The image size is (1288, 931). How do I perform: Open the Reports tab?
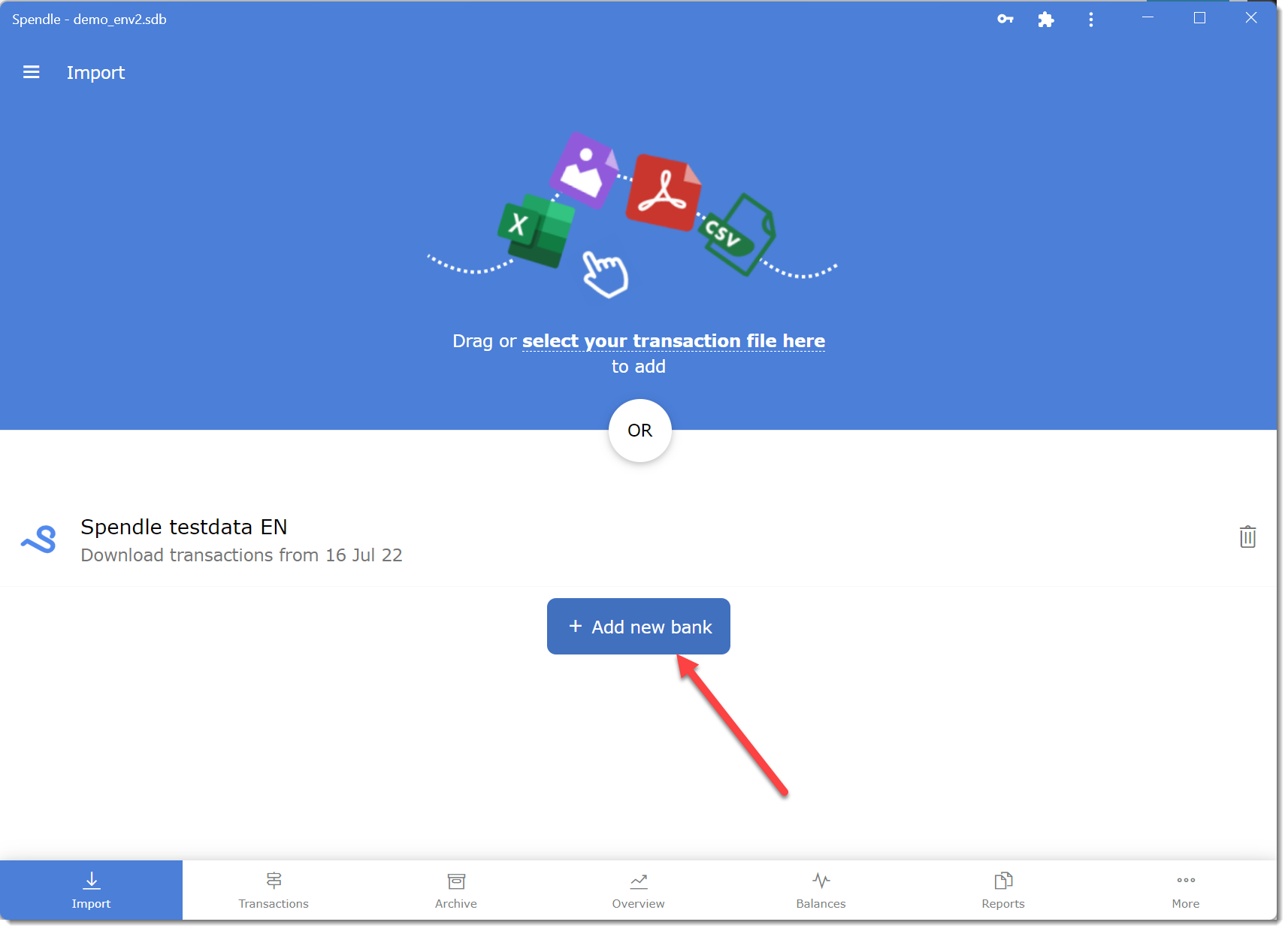1003,890
